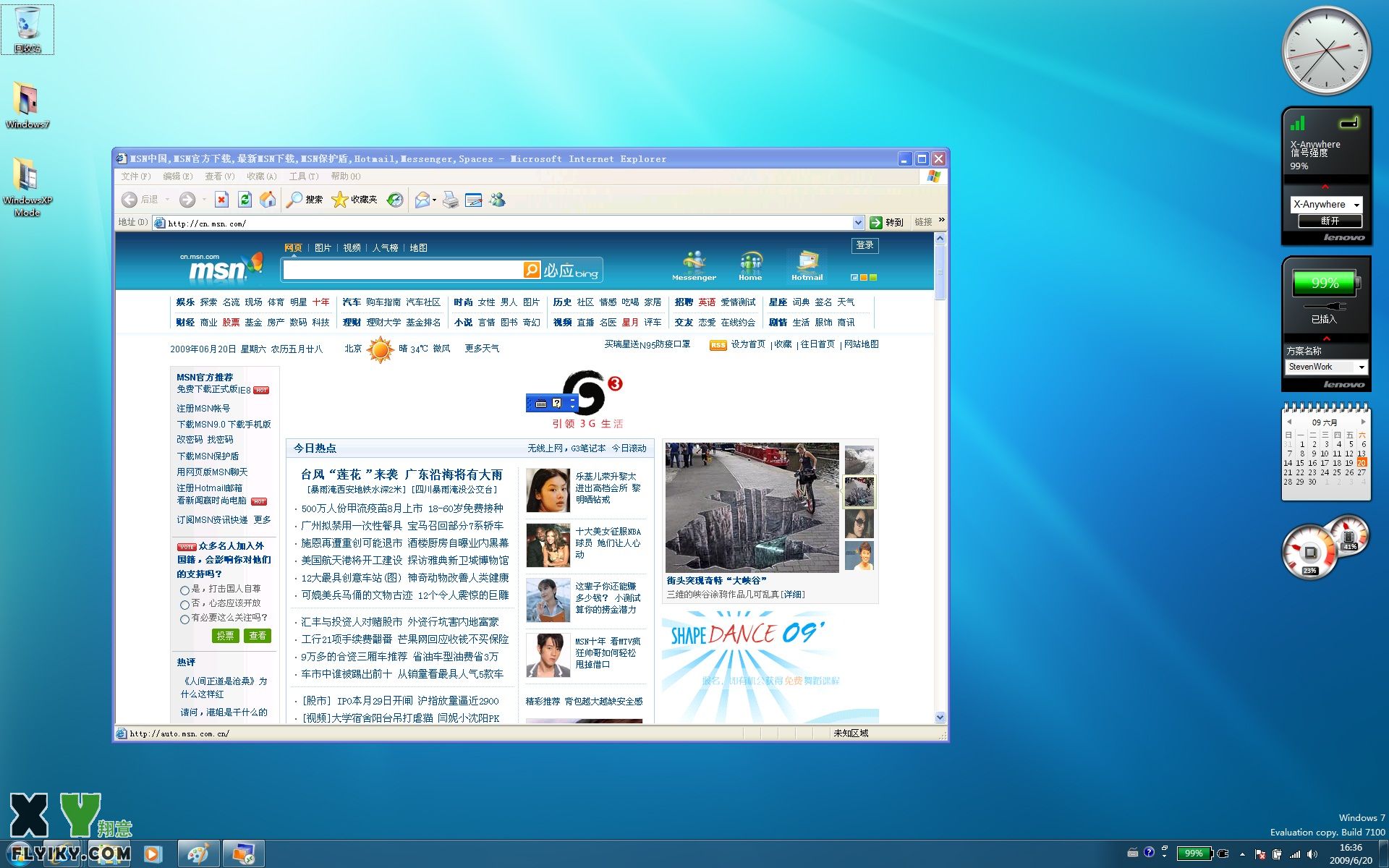The image size is (1389, 868).
Task: Click the street canyon painting large thumbnail
Action: (752, 508)
